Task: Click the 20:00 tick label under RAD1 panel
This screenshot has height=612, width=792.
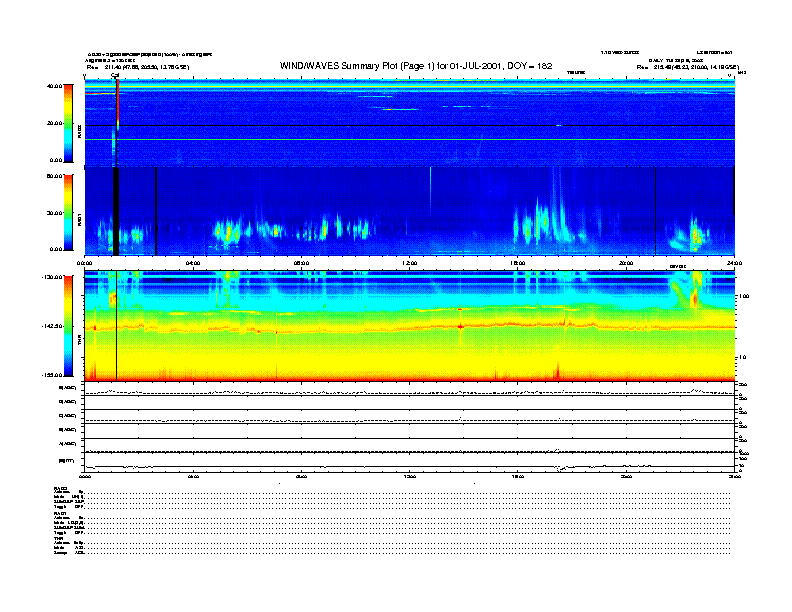Action: coord(626,263)
